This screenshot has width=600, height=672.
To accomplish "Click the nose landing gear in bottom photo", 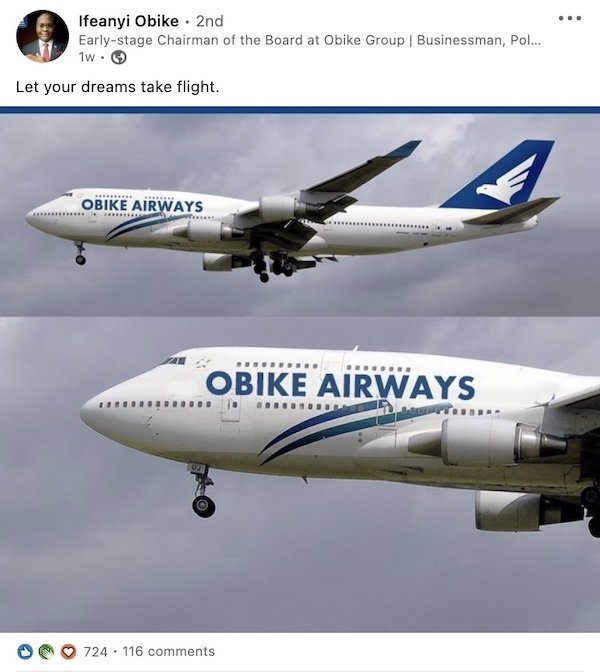I will [203, 491].
